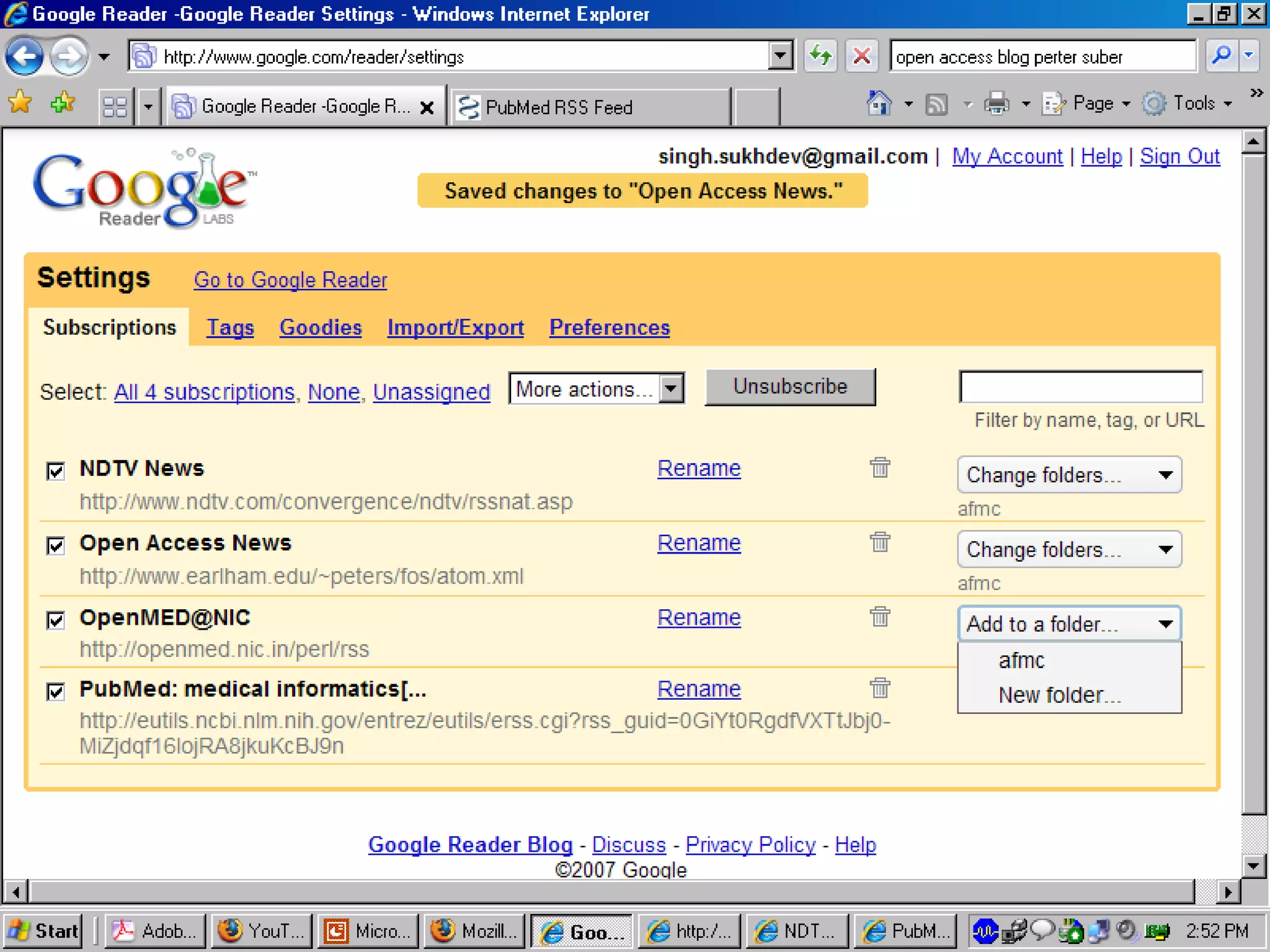Click trash icon next to OpenMED@NIC

pos(879,617)
